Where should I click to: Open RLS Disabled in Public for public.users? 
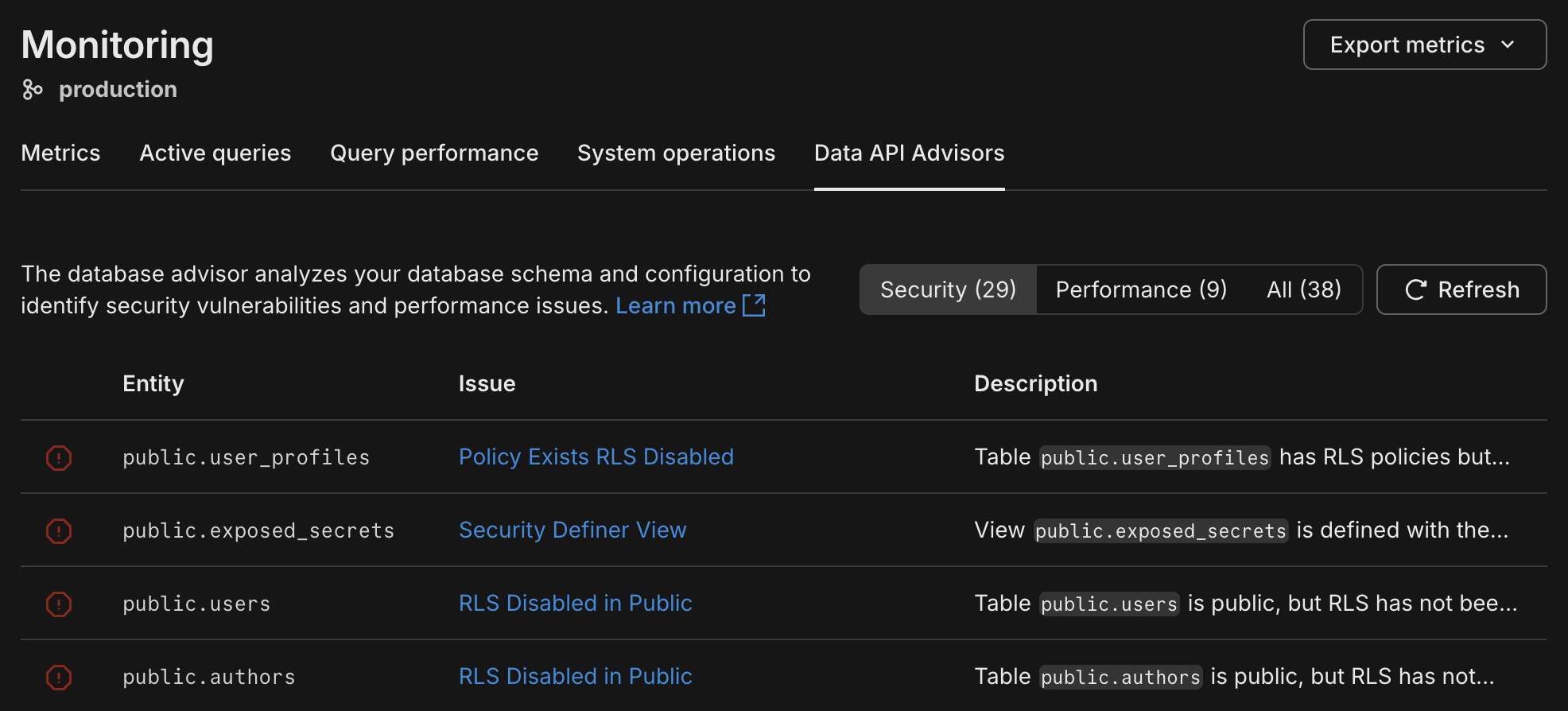[x=576, y=603]
